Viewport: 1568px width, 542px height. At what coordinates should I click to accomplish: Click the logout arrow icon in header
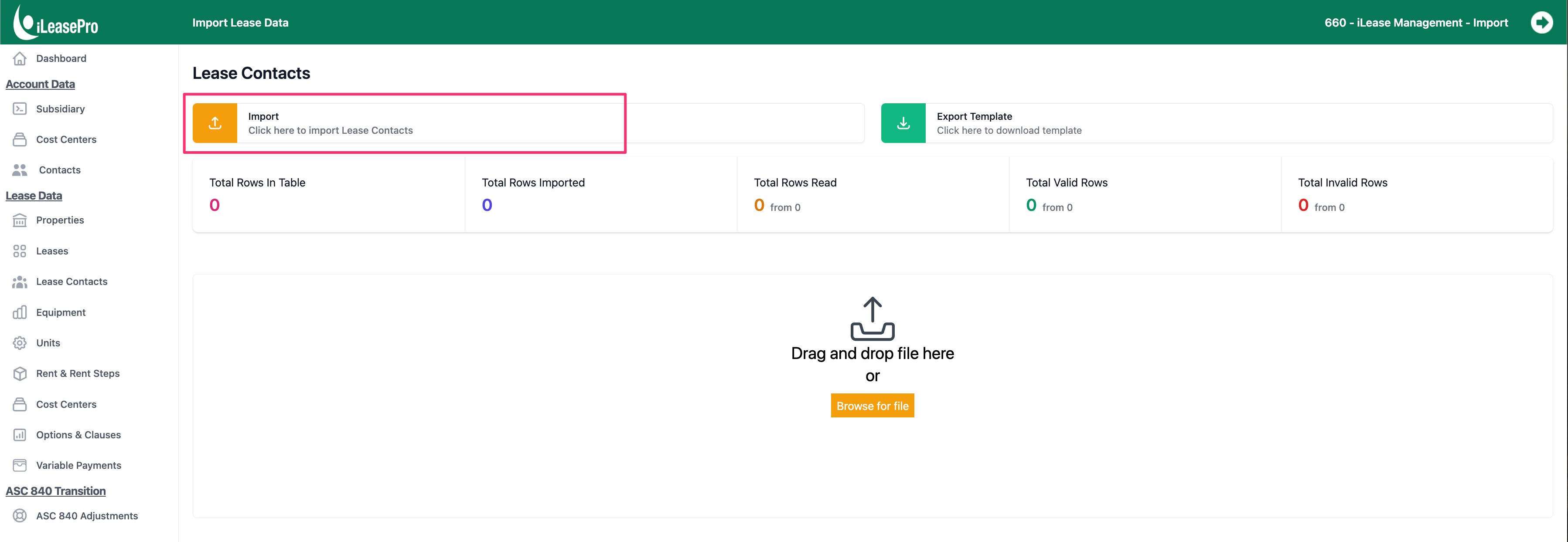click(1541, 23)
